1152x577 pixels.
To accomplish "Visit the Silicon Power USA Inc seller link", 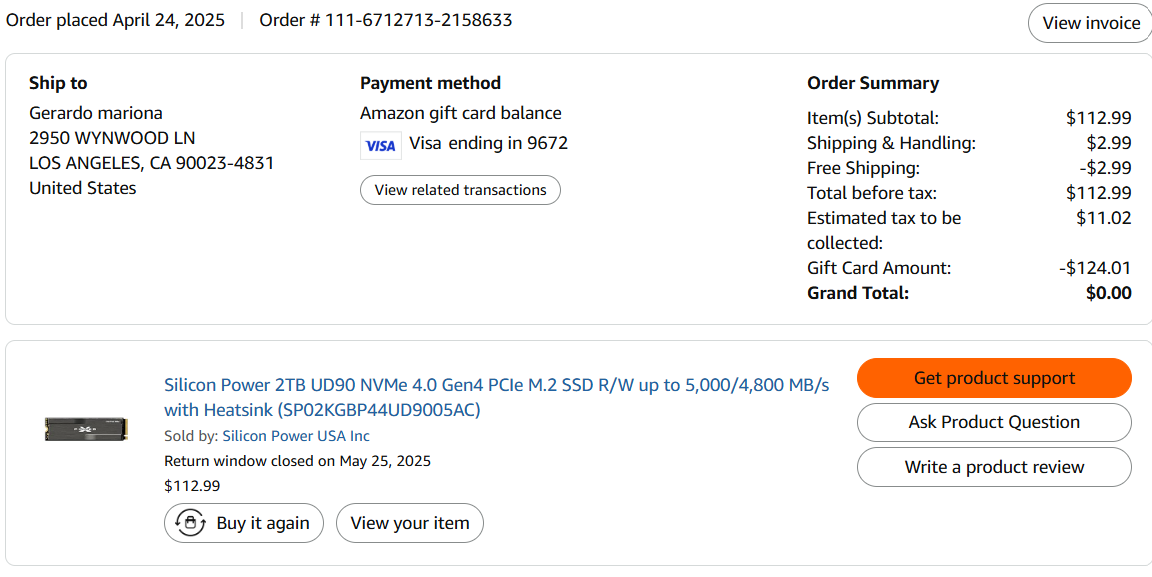I will tap(296, 436).
